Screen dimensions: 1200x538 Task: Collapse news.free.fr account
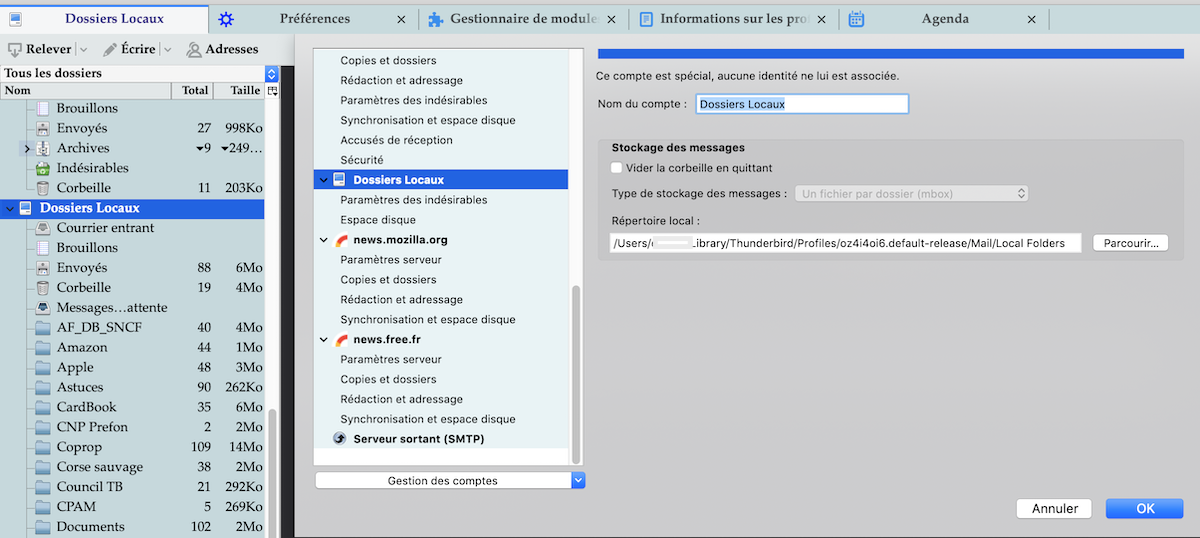click(323, 340)
